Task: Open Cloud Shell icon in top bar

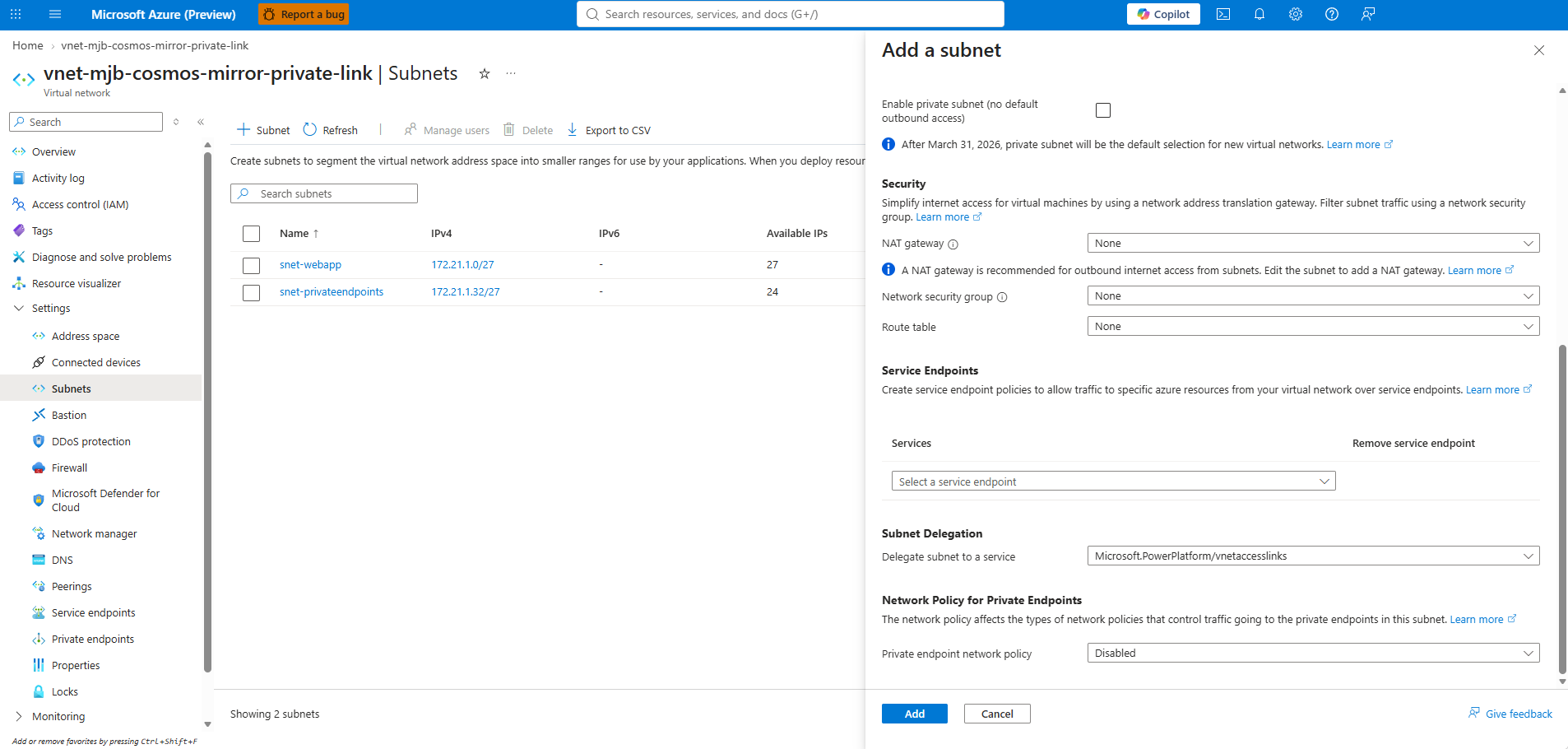Action: click(x=1223, y=14)
